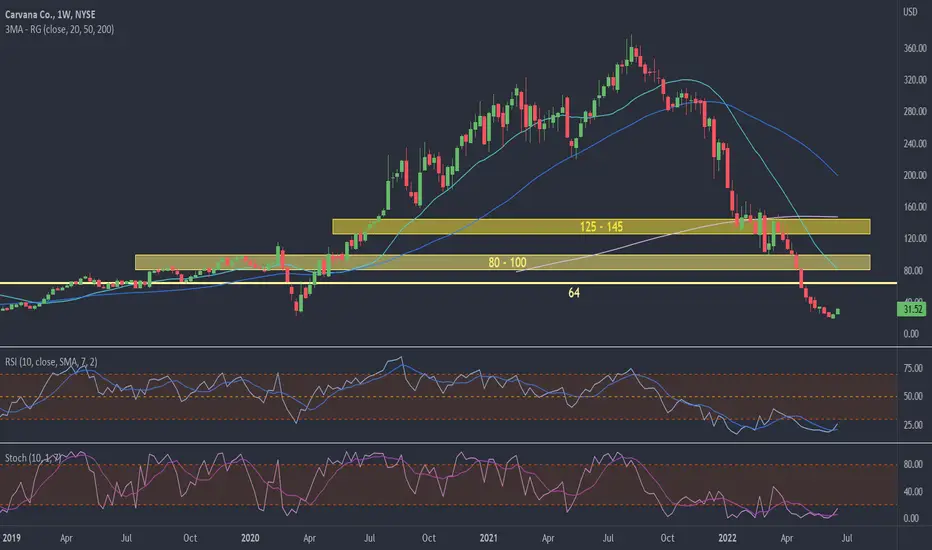Click the 0.00 price axis value

pyautogui.click(x=911, y=334)
